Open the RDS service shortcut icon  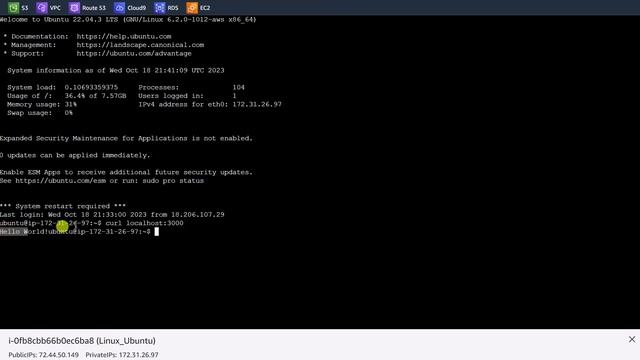pyautogui.click(x=160, y=7)
